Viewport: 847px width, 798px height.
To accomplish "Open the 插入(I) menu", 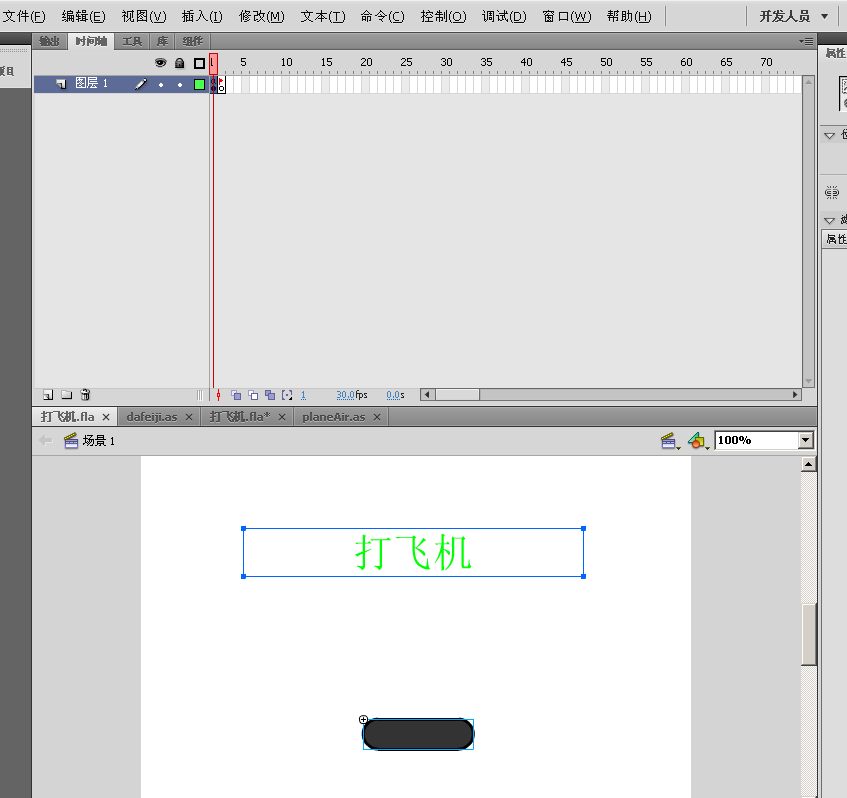I will coord(202,16).
